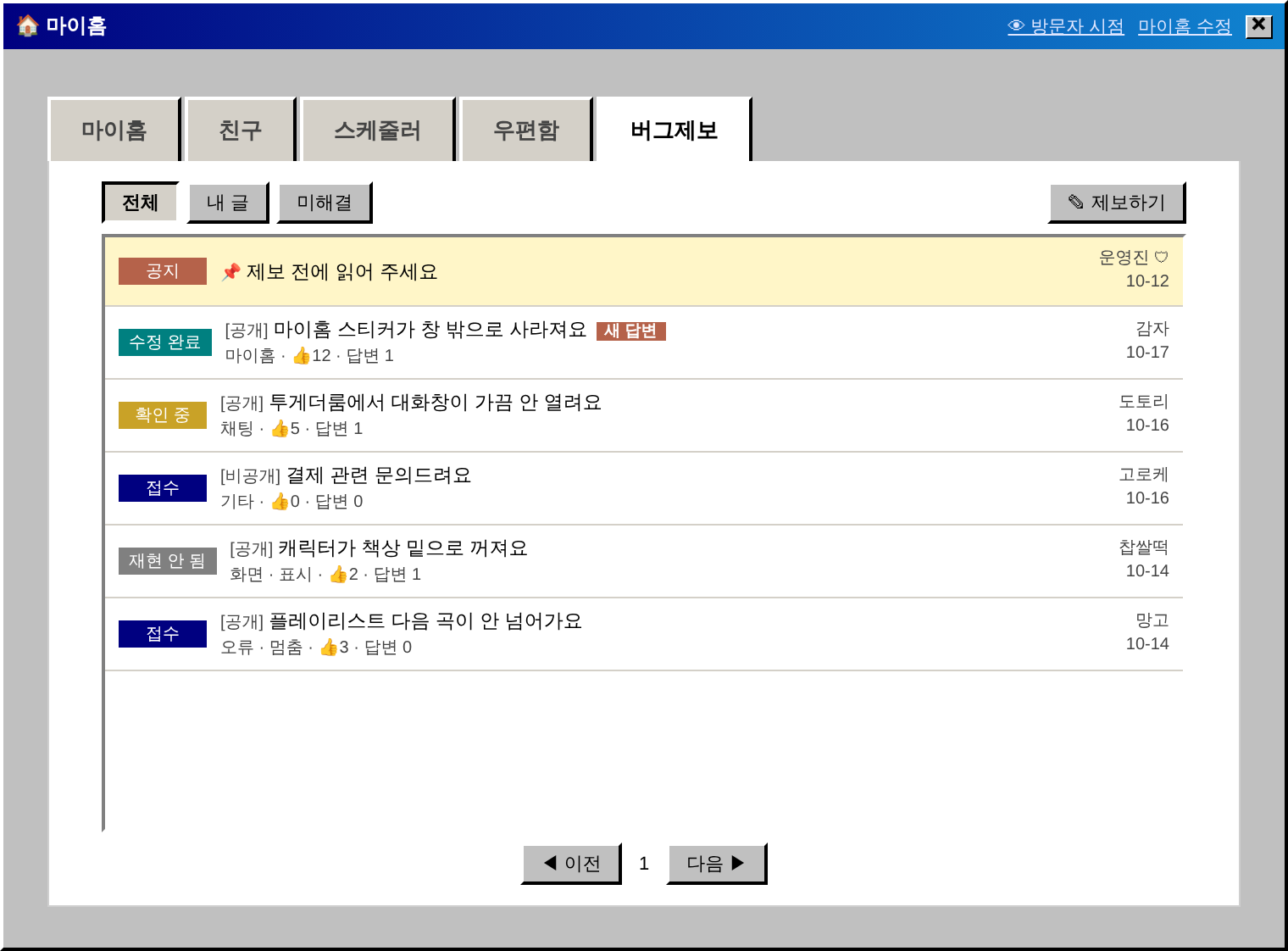Click thumbs-up icon showing 3 likes
The width and height of the screenshot is (1288, 951).
[x=329, y=647]
